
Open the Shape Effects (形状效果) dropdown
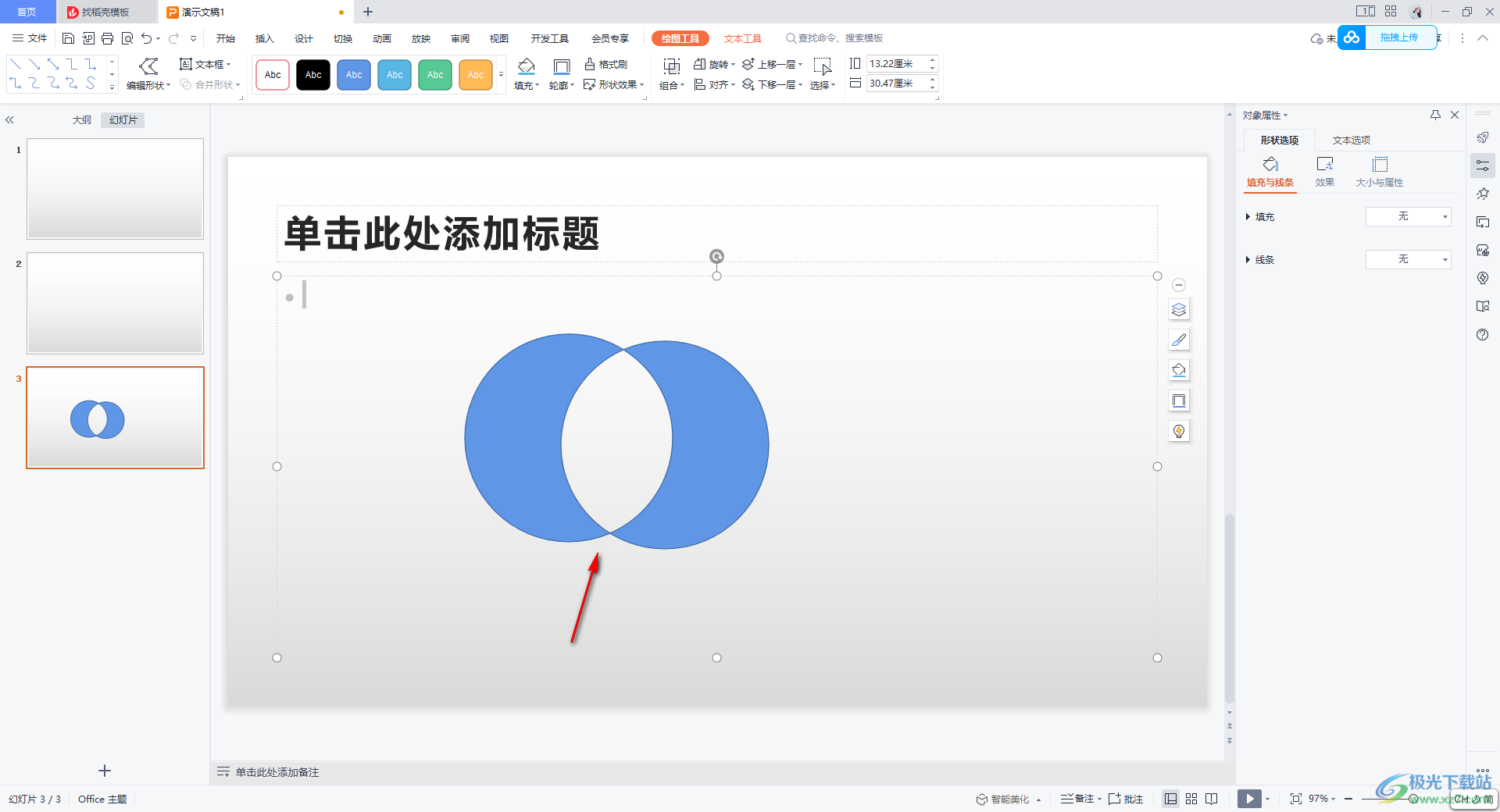coord(614,84)
